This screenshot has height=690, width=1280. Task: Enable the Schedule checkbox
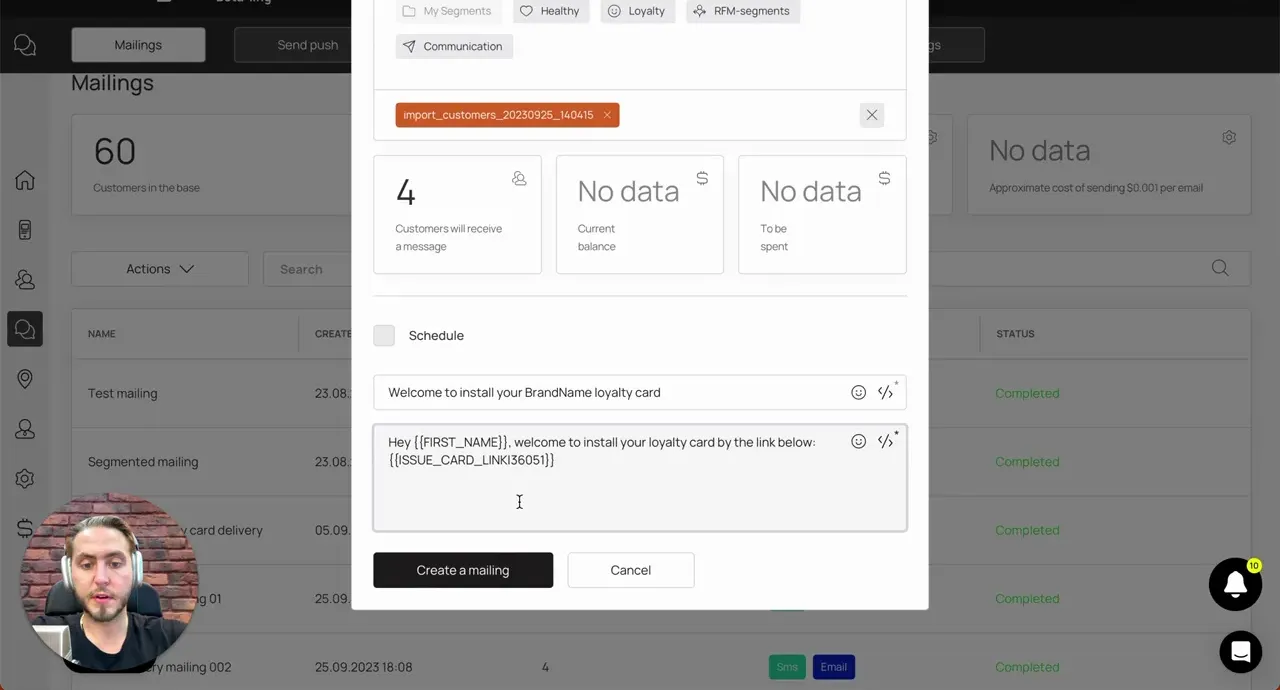click(384, 336)
